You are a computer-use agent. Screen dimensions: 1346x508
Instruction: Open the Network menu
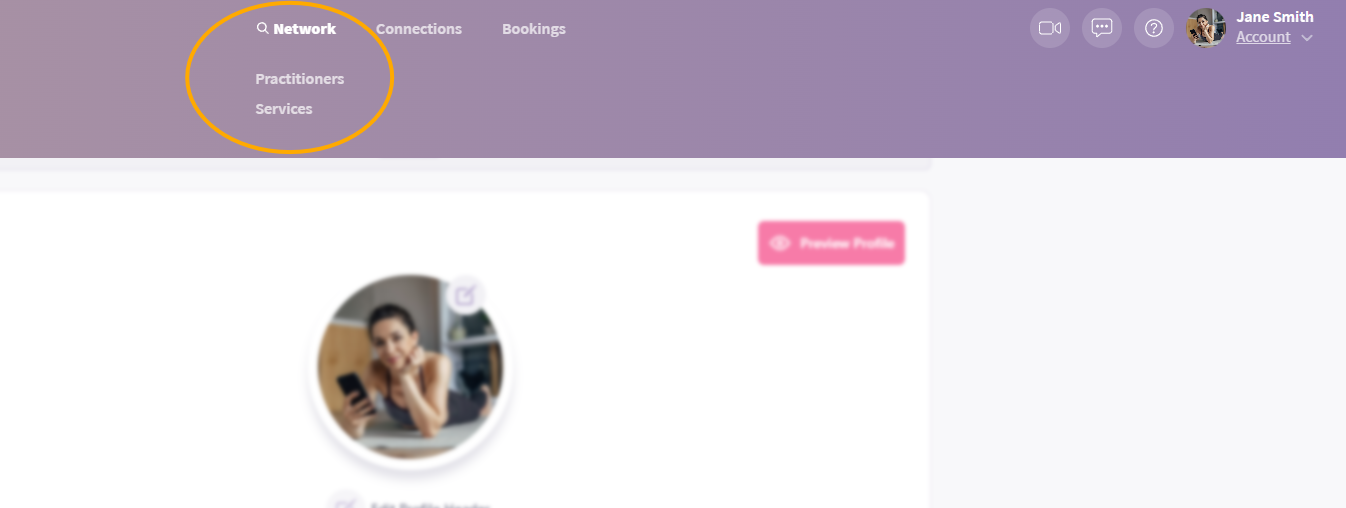pos(305,29)
